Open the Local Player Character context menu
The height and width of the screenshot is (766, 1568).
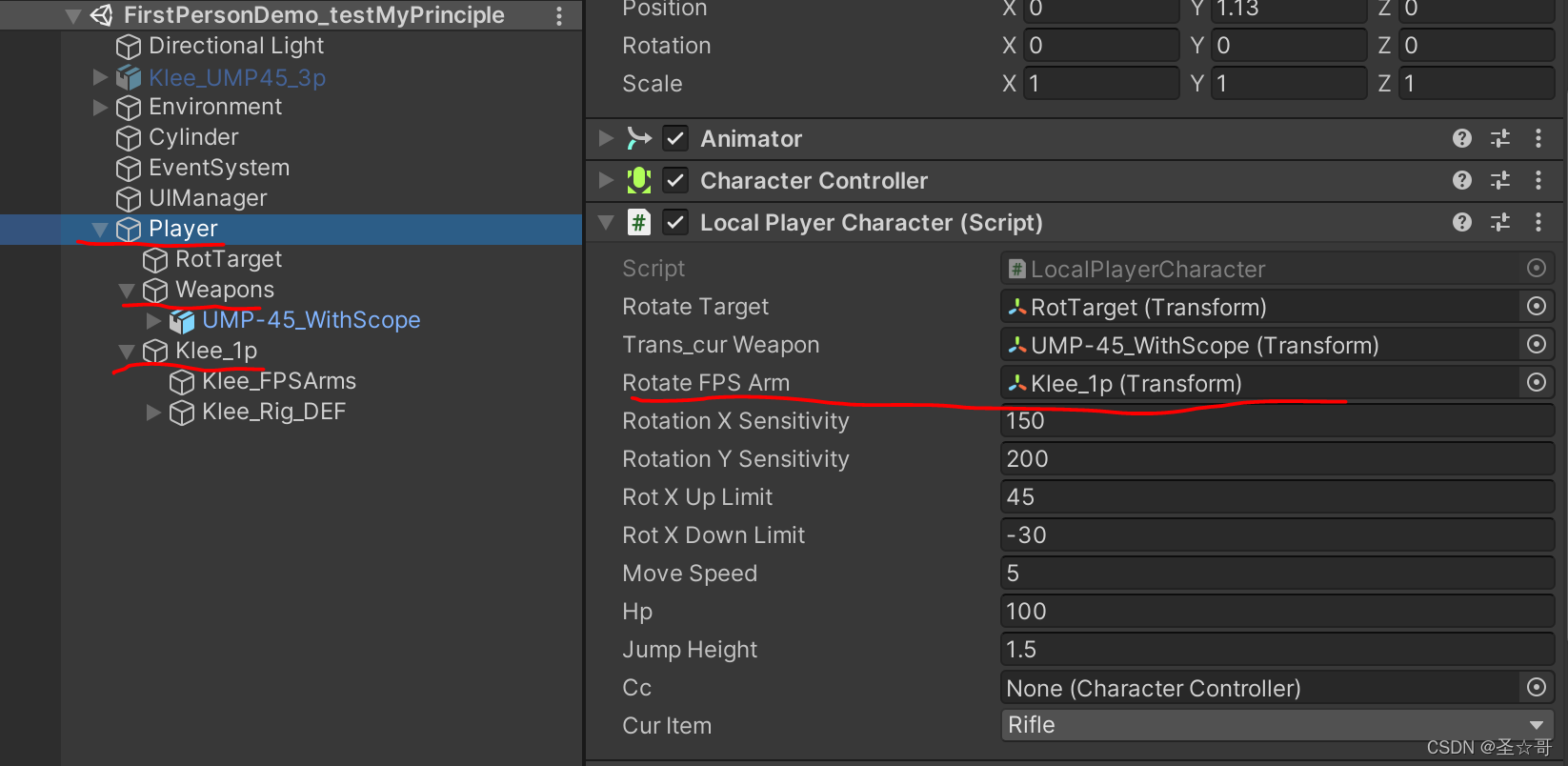pyautogui.click(x=1538, y=222)
